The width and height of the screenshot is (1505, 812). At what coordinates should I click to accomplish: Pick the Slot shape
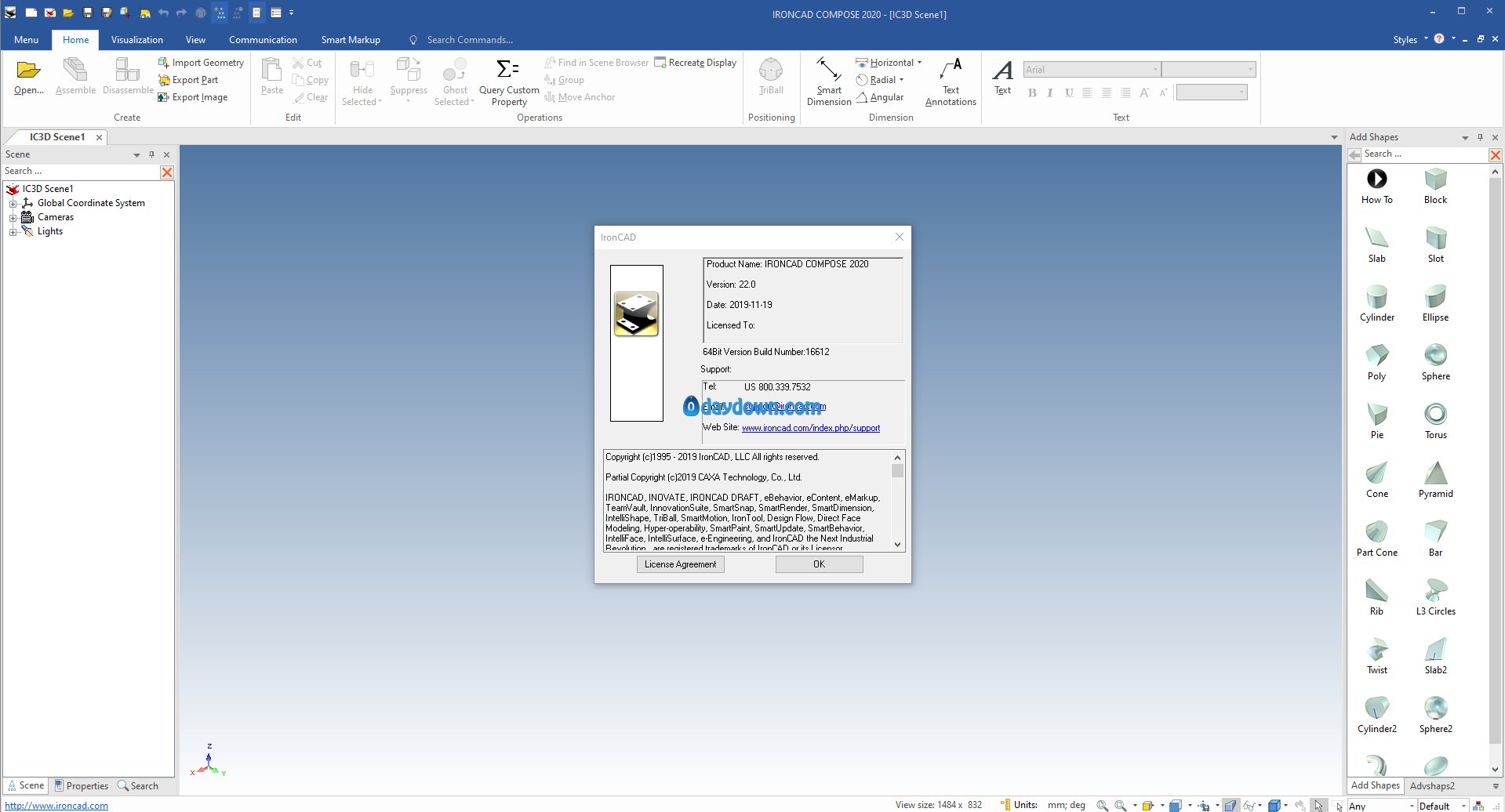click(1435, 245)
